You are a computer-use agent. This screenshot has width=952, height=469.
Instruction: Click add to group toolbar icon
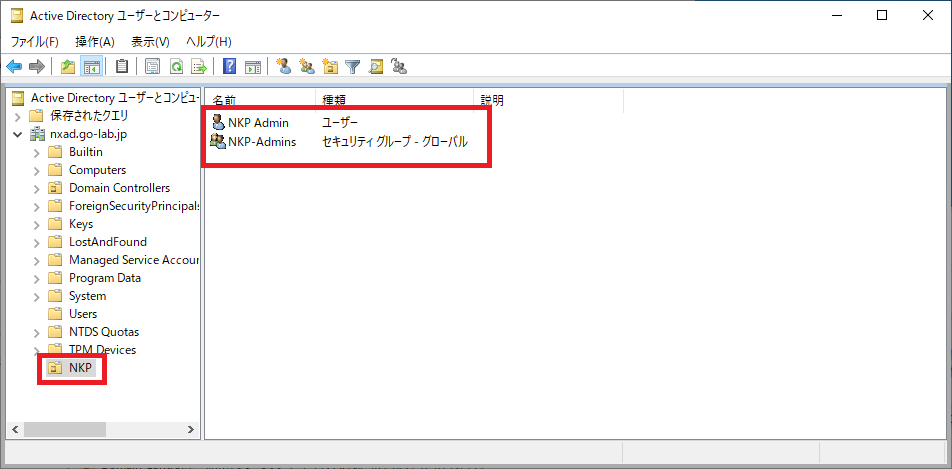(399, 66)
